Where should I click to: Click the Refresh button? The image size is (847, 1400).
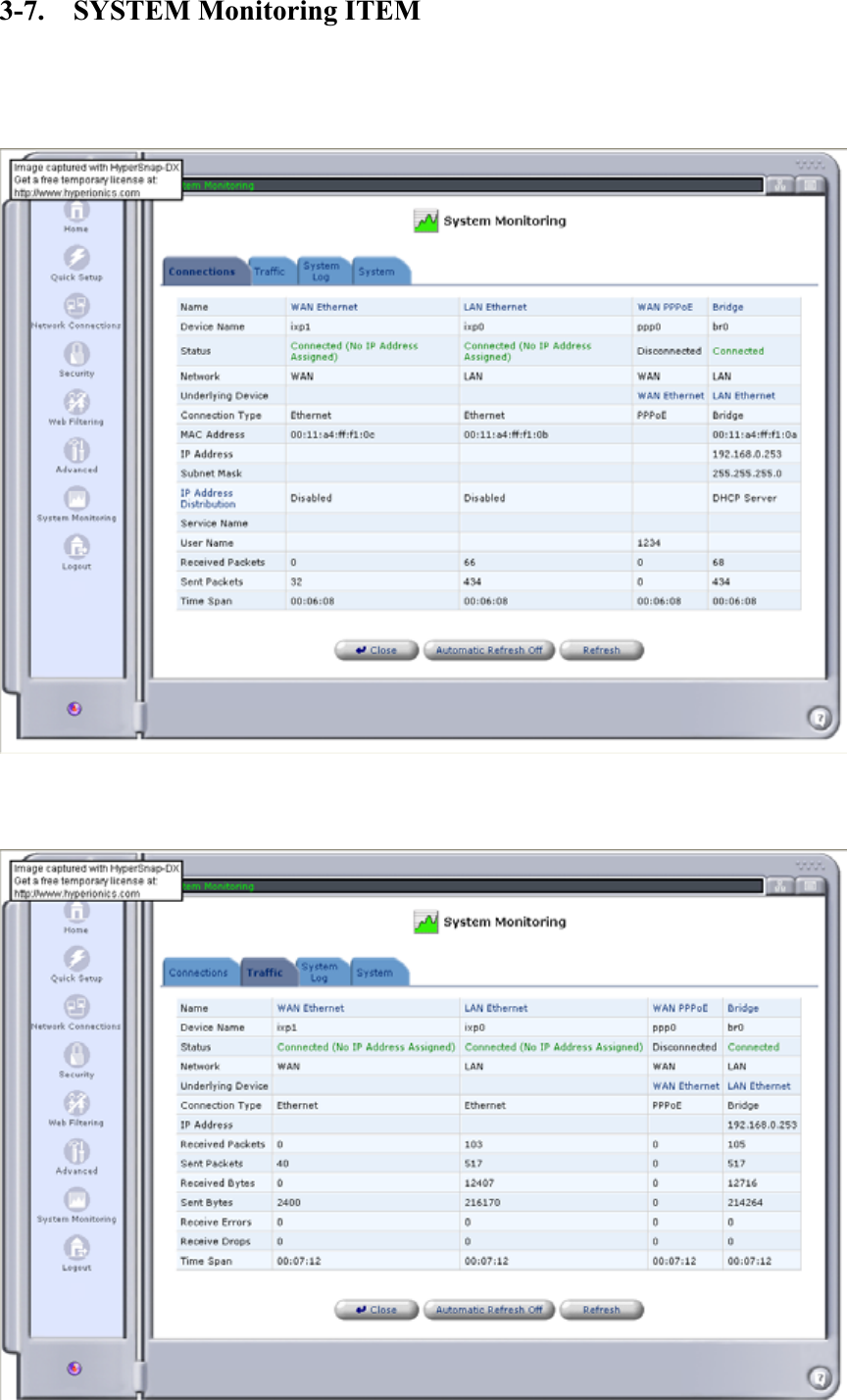pos(601,650)
